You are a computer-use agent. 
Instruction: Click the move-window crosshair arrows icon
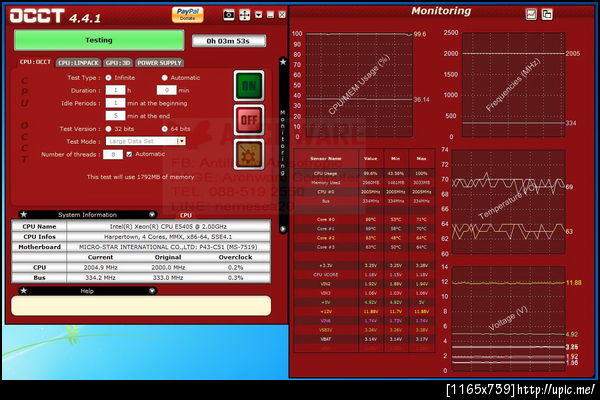[245, 15]
